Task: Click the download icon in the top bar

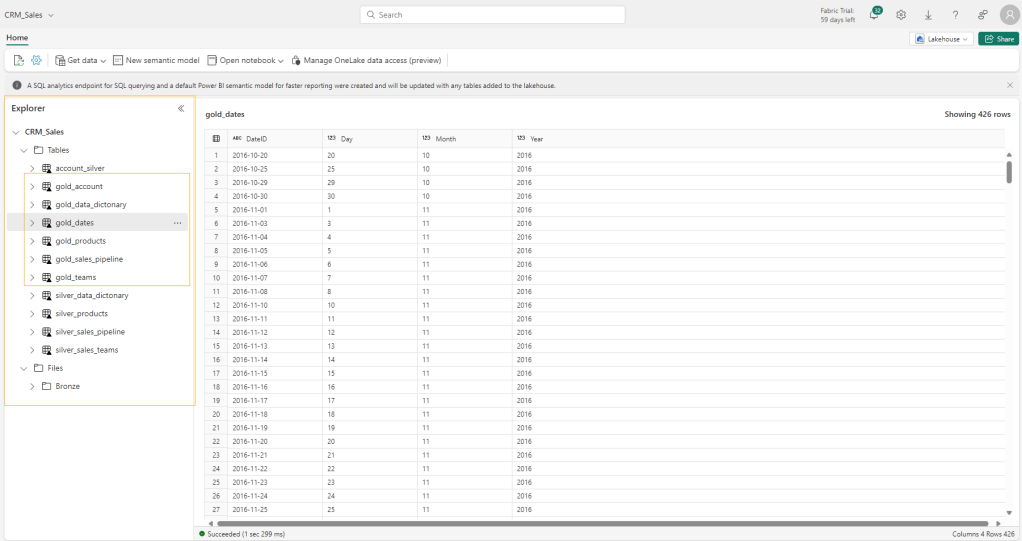Action: 928,15
